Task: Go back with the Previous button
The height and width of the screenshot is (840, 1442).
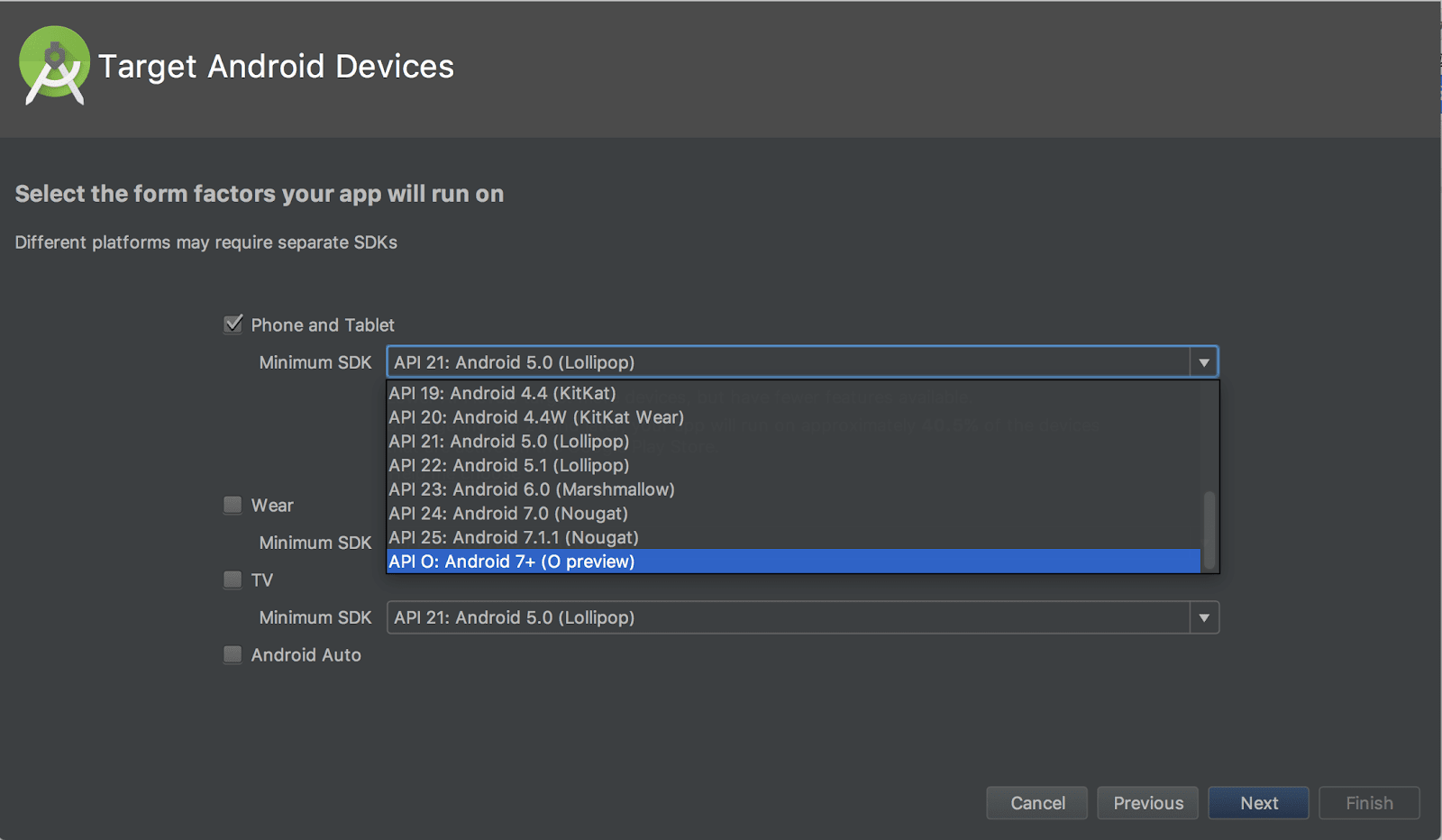Action: (1148, 803)
